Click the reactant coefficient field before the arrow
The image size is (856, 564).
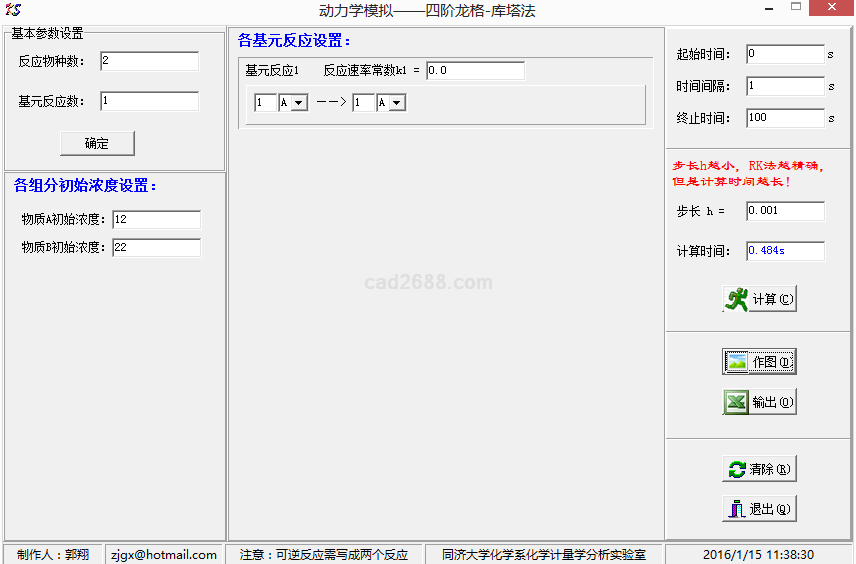pyautogui.click(x=265, y=103)
